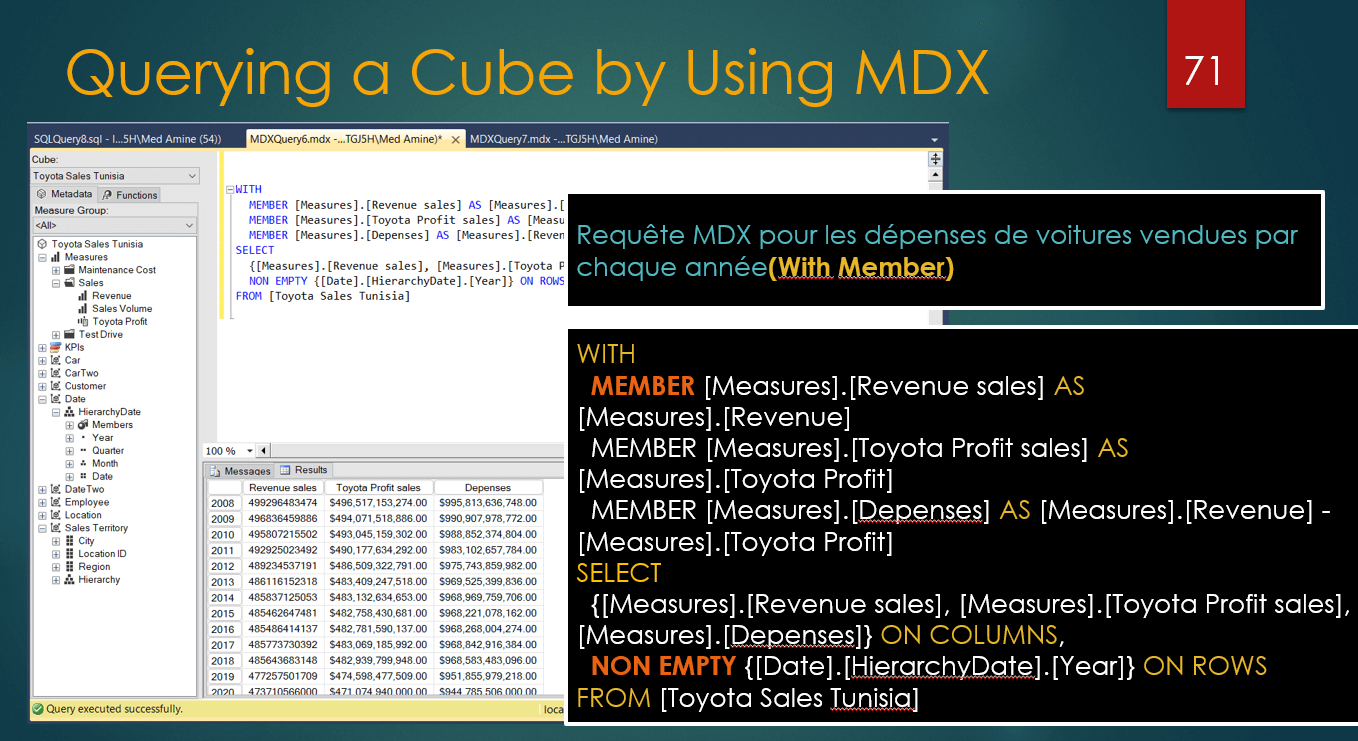Open the Metadata tab
The width and height of the screenshot is (1358, 741).
[65, 194]
